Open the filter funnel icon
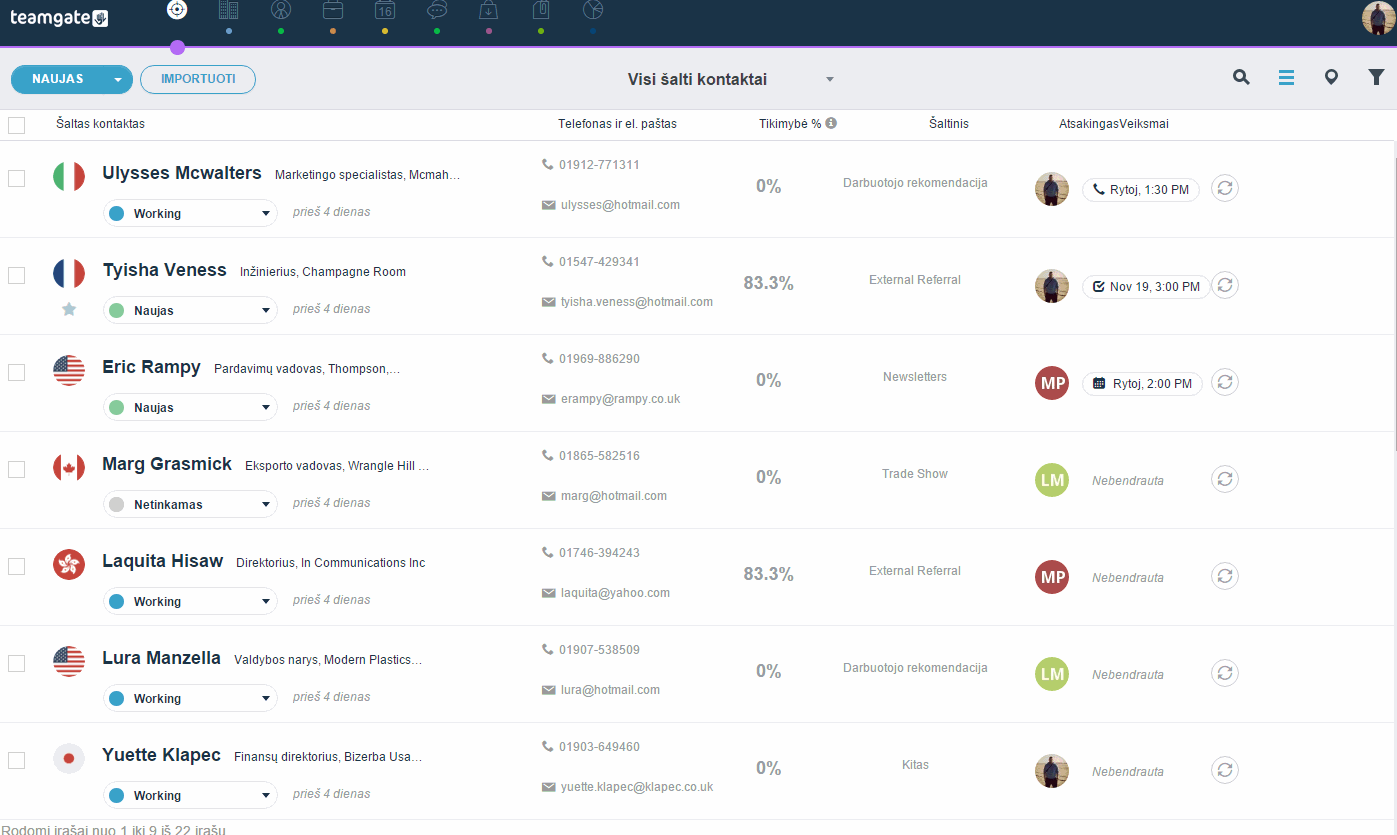Viewport: 1397px width, 835px height. pyautogui.click(x=1376, y=77)
